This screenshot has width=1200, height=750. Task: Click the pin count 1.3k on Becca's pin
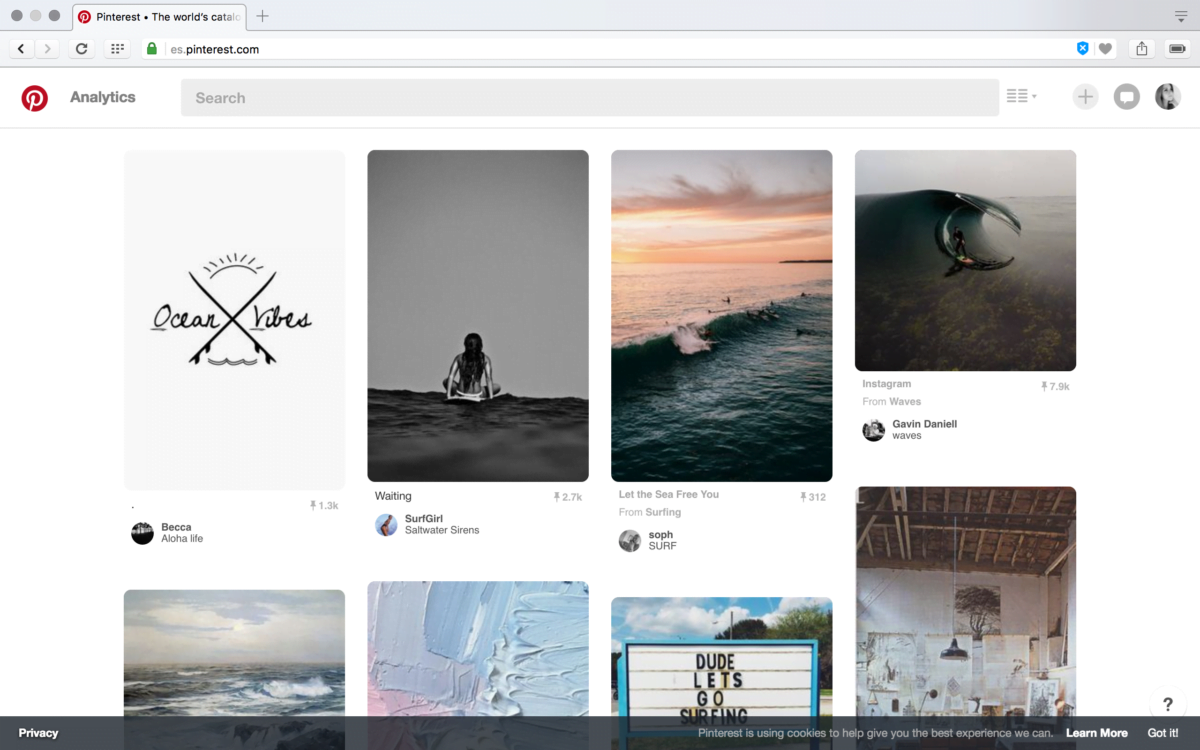click(324, 506)
